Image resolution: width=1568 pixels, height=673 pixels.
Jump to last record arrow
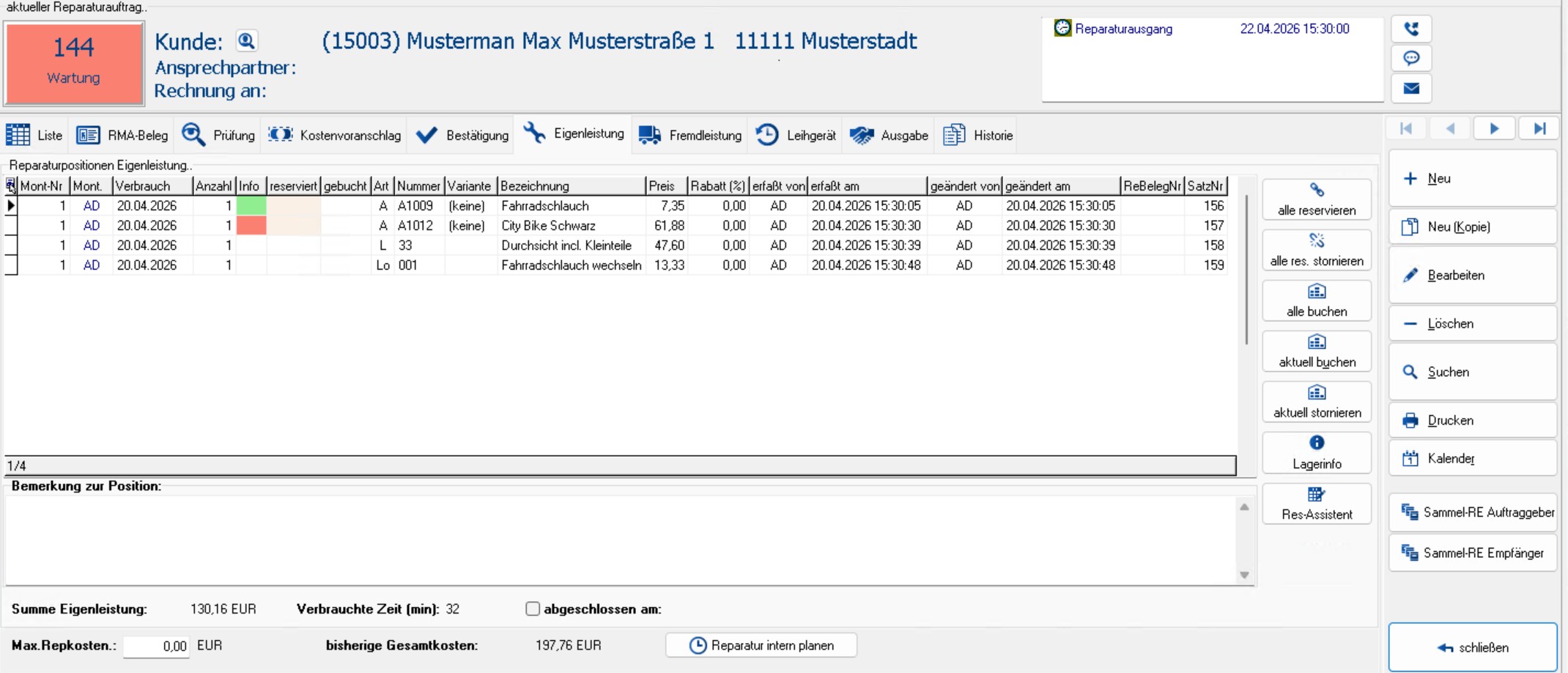[1539, 129]
